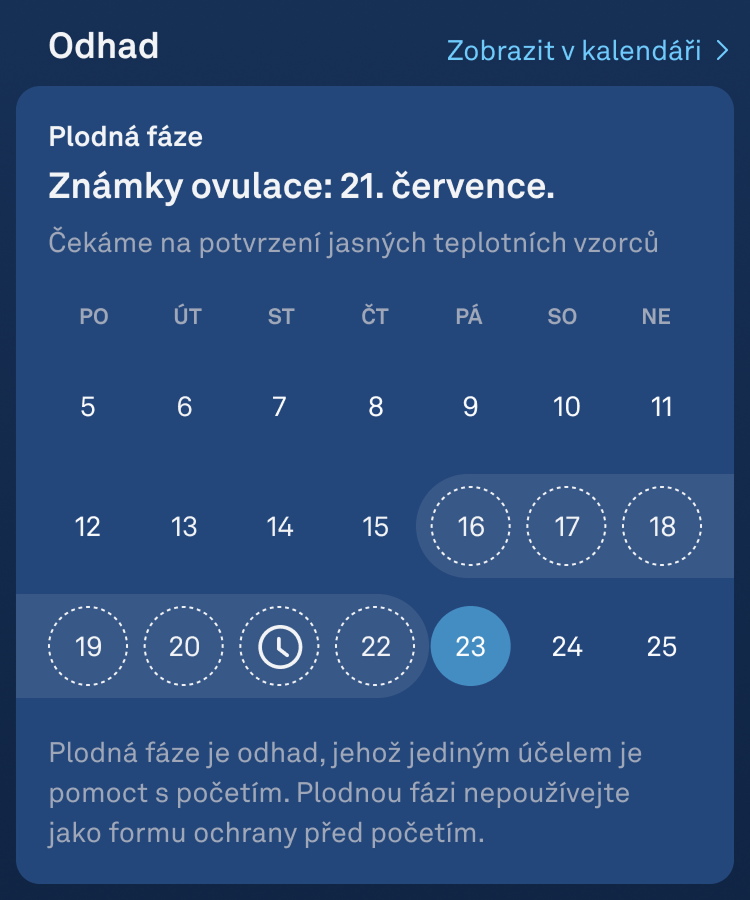This screenshot has height=900, width=750.
Task: Click the 'Známky ovulace: 21. července.' heading
Action: 301,185
